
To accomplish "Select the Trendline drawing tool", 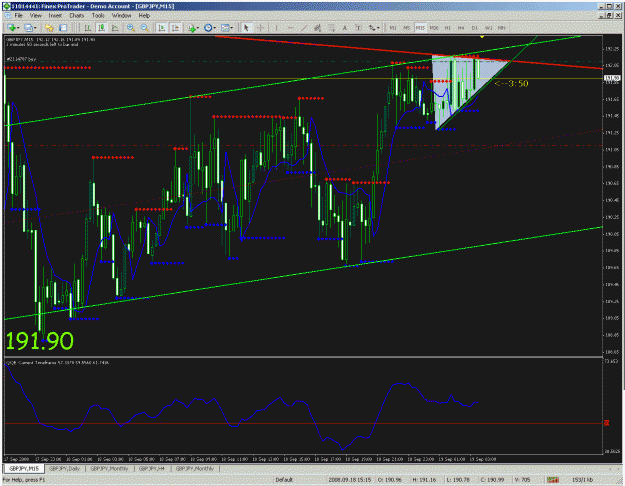I will click(304, 28).
